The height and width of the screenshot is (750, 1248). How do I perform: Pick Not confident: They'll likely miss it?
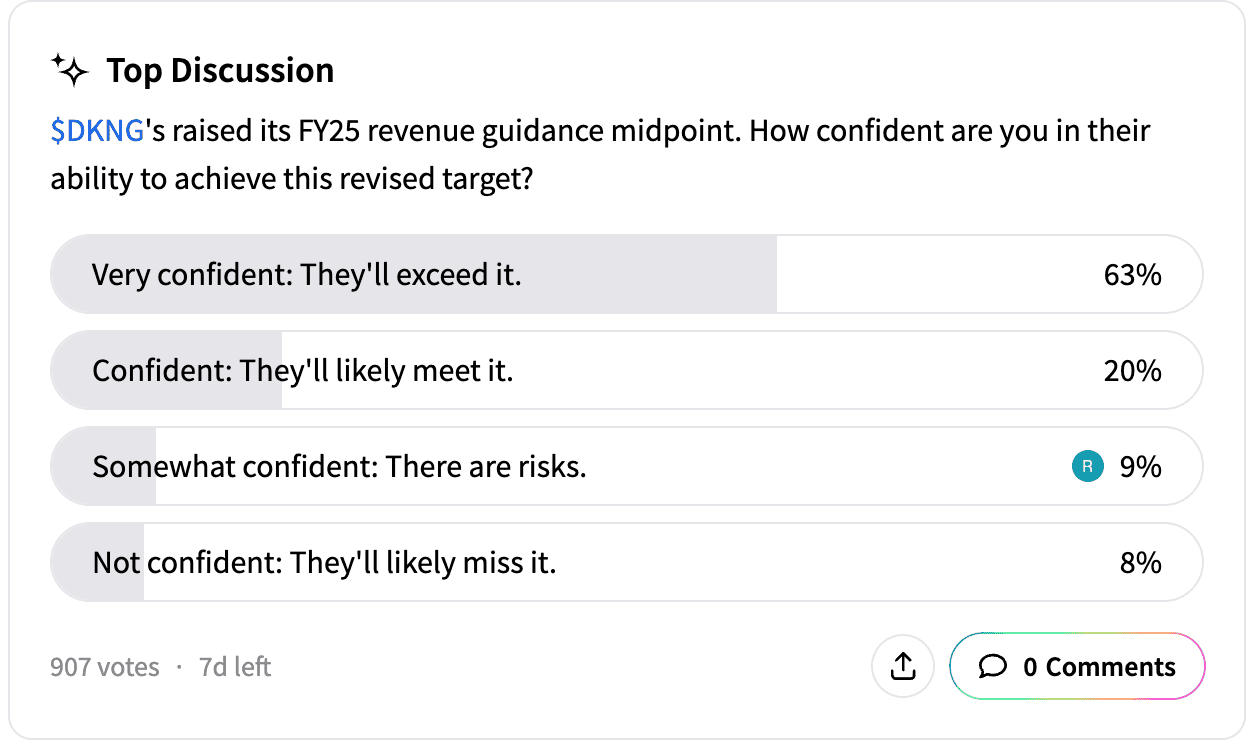[626, 562]
